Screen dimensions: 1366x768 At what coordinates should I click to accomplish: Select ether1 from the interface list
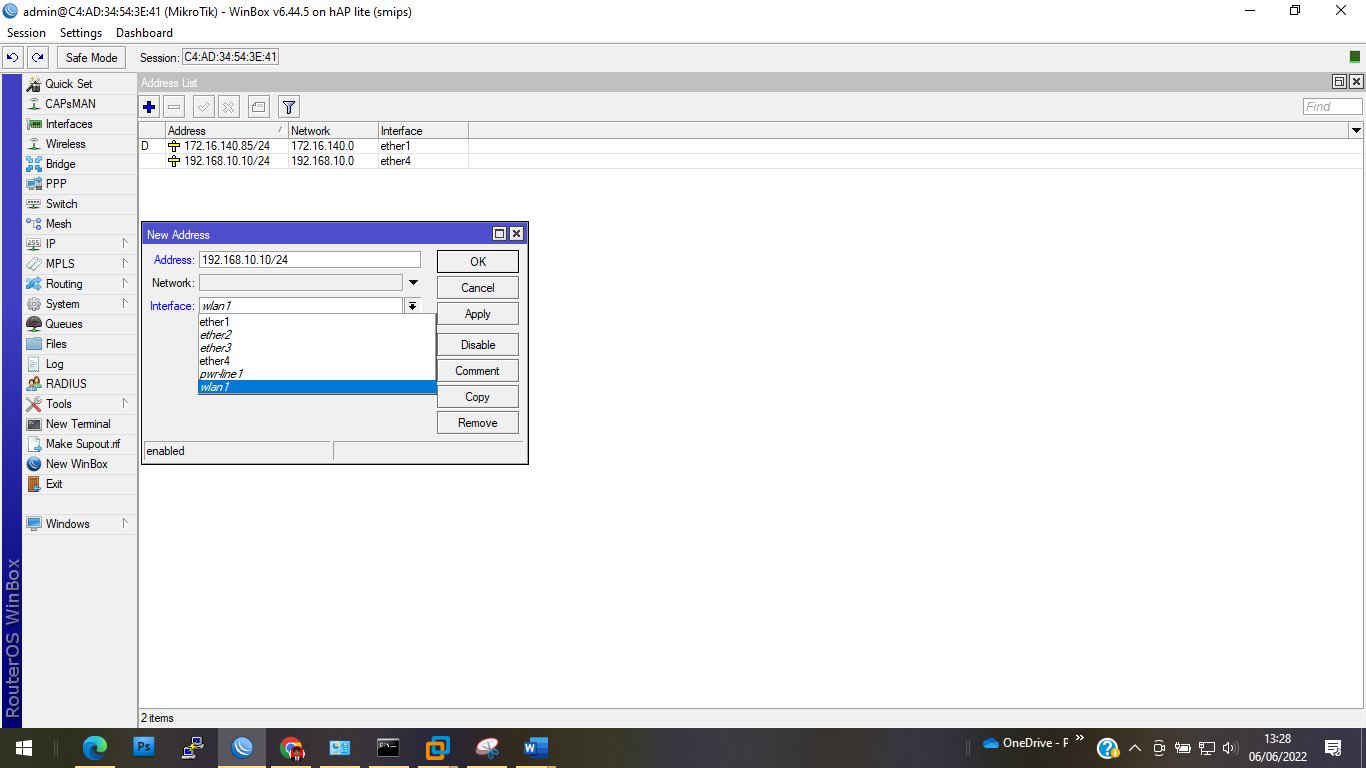pyautogui.click(x=317, y=322)
